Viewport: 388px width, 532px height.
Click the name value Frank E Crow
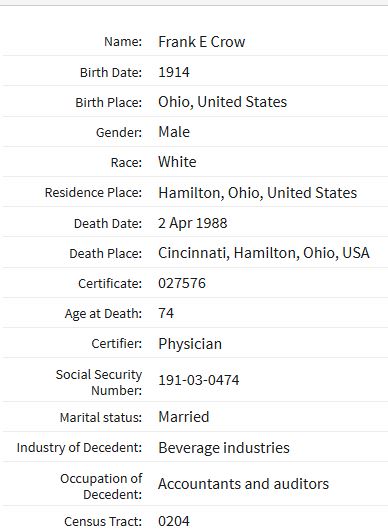pos(201,42)
